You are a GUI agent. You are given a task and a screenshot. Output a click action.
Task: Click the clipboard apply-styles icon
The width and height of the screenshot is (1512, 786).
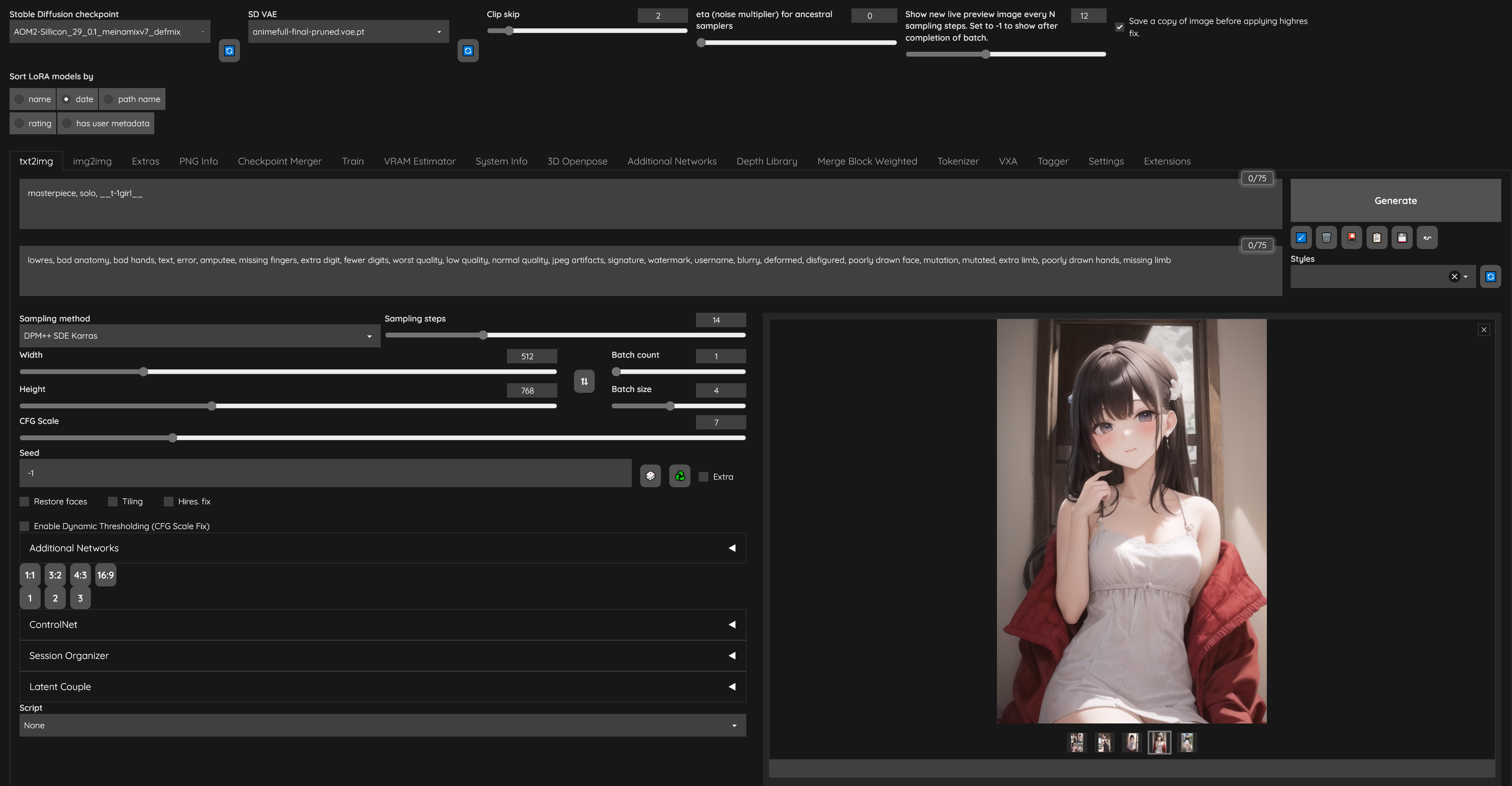[x=1376, y=237]
